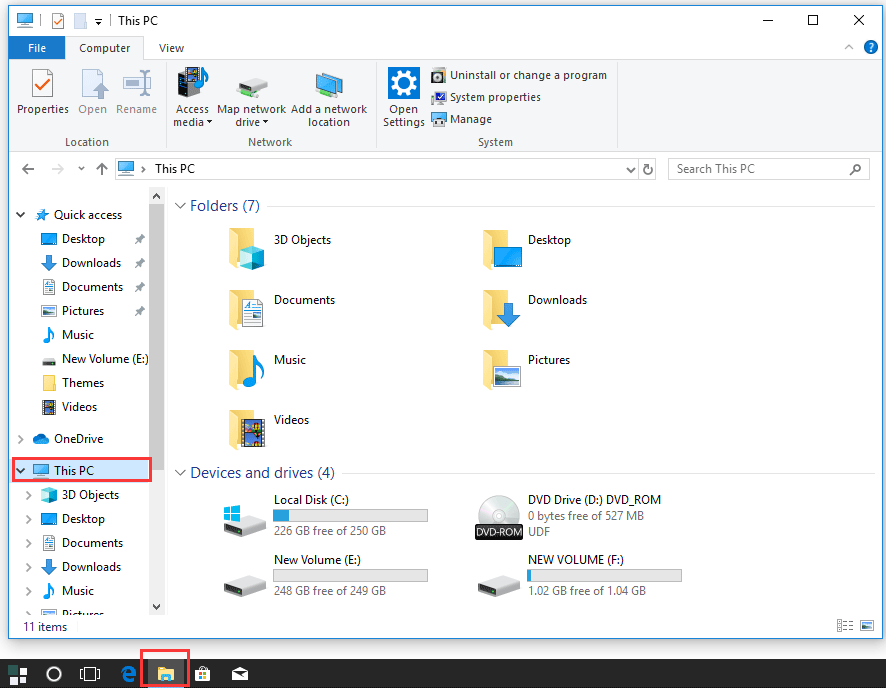Click navigation pane scrollbar down arrow
886x688 pixels.
coord(157,607)
